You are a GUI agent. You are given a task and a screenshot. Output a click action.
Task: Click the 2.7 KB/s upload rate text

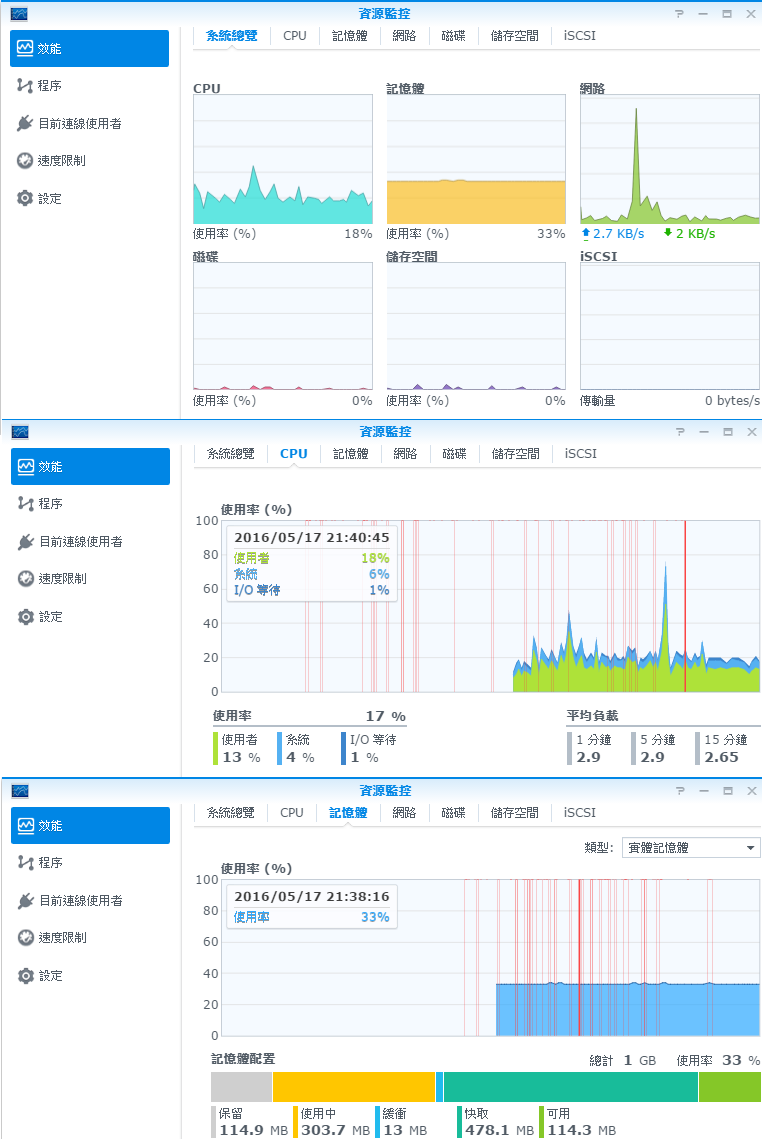point(618,234)
